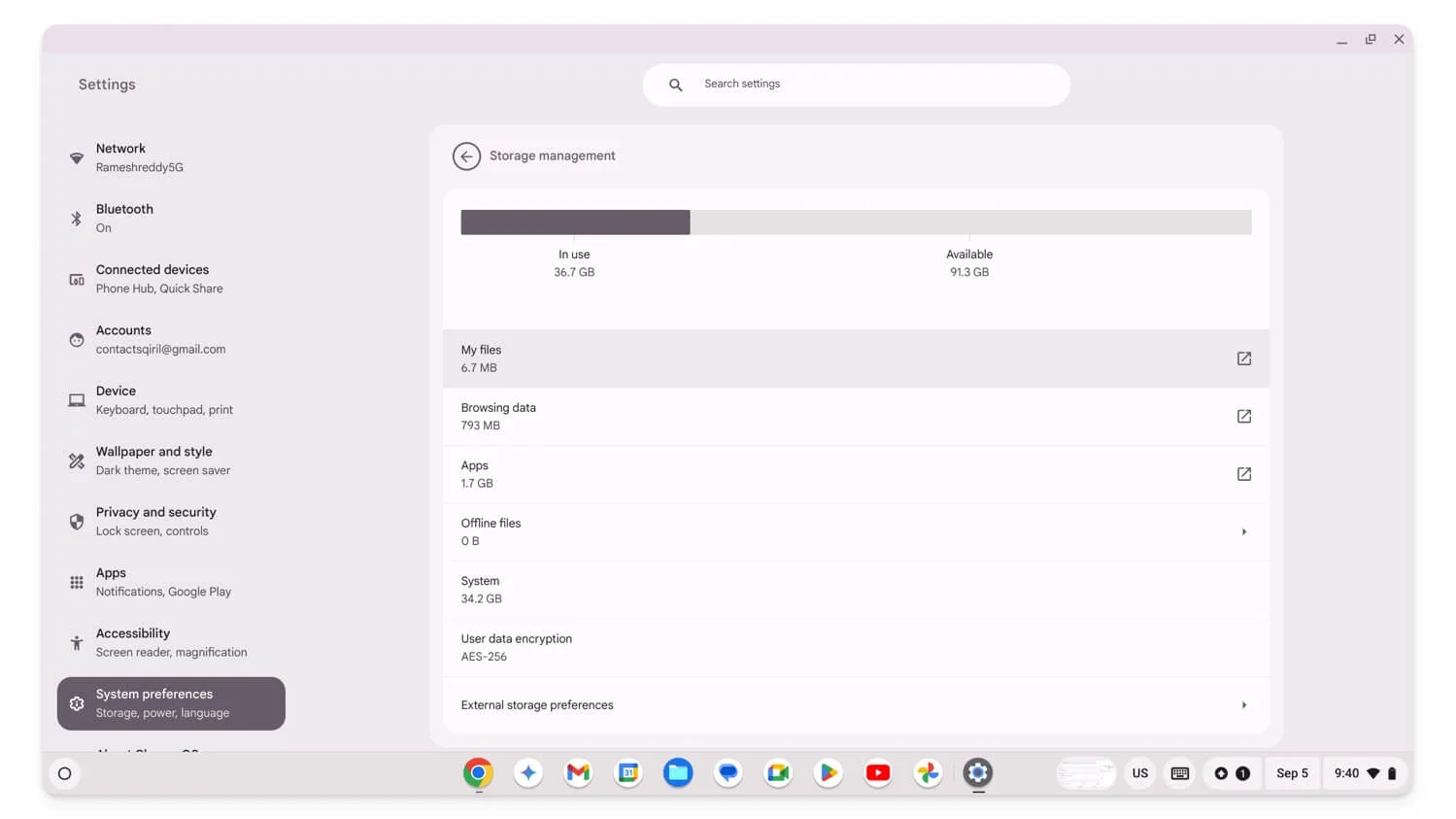
Task: Open Apps storage external link icon
Action: 1243,474
